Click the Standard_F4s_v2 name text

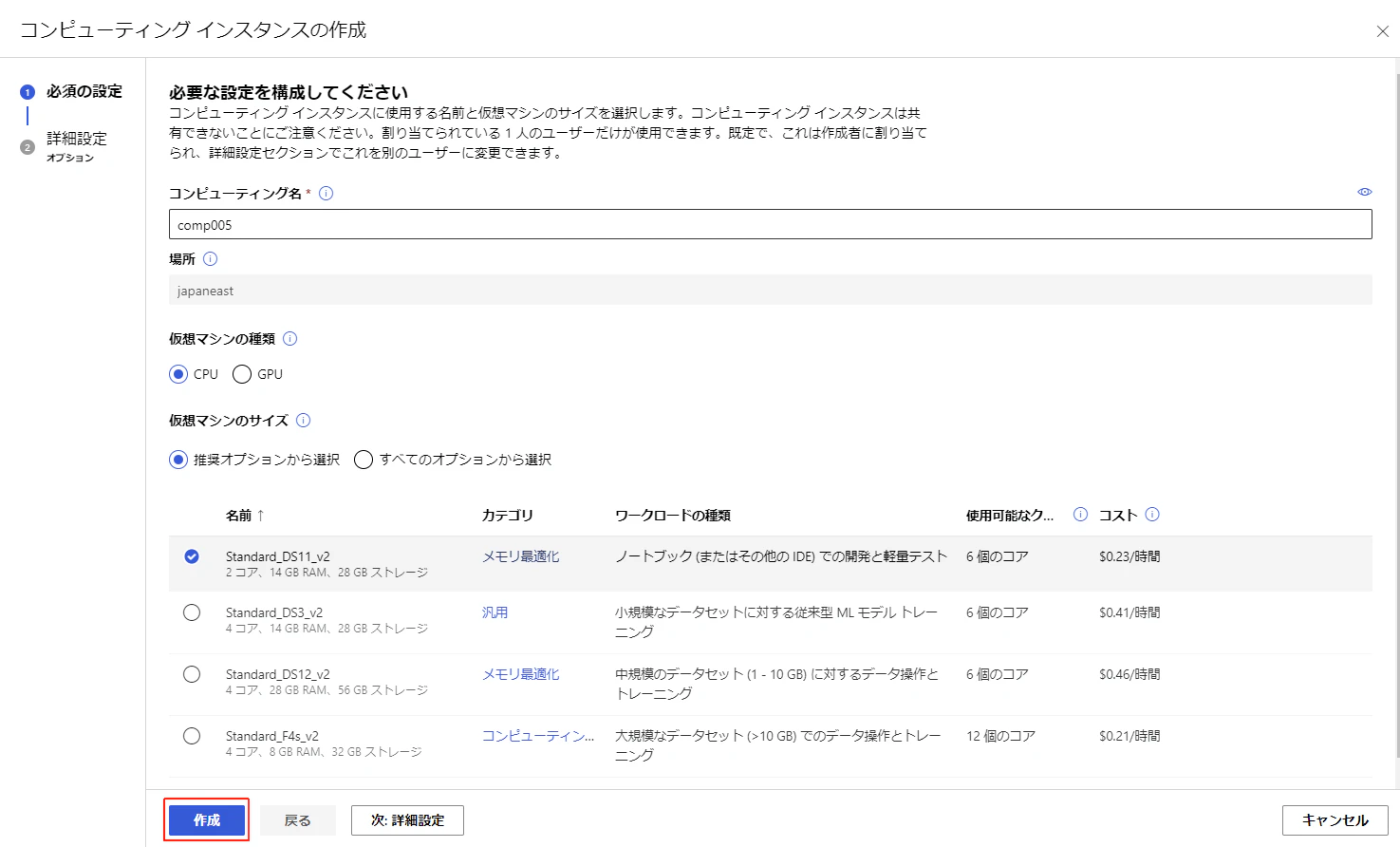coord(272,736)
